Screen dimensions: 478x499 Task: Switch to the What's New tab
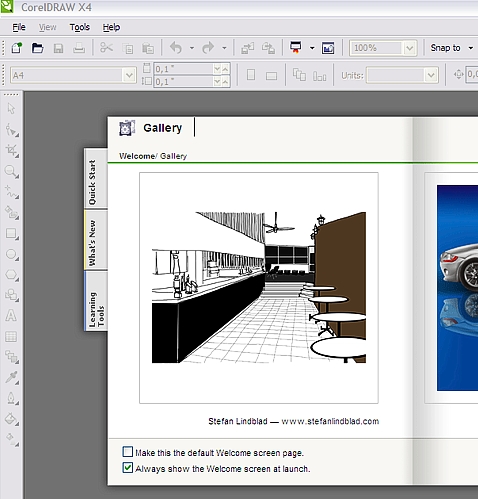[x=96, y=240]
